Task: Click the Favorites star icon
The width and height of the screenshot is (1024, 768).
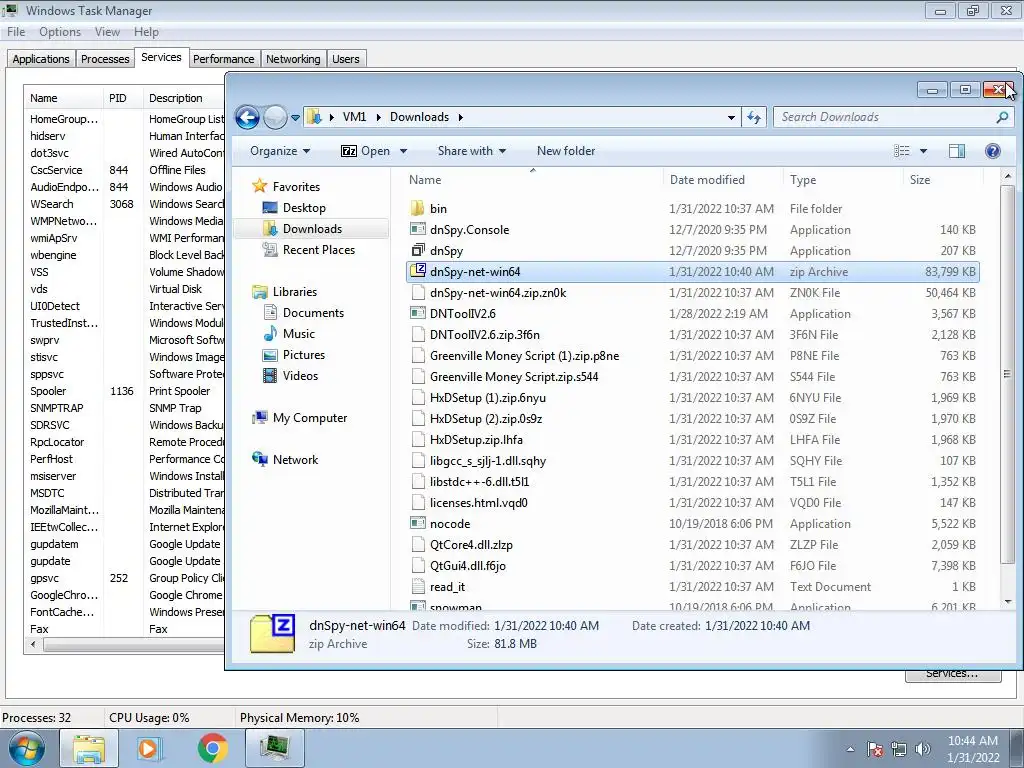Action: [x=260, y=186]
